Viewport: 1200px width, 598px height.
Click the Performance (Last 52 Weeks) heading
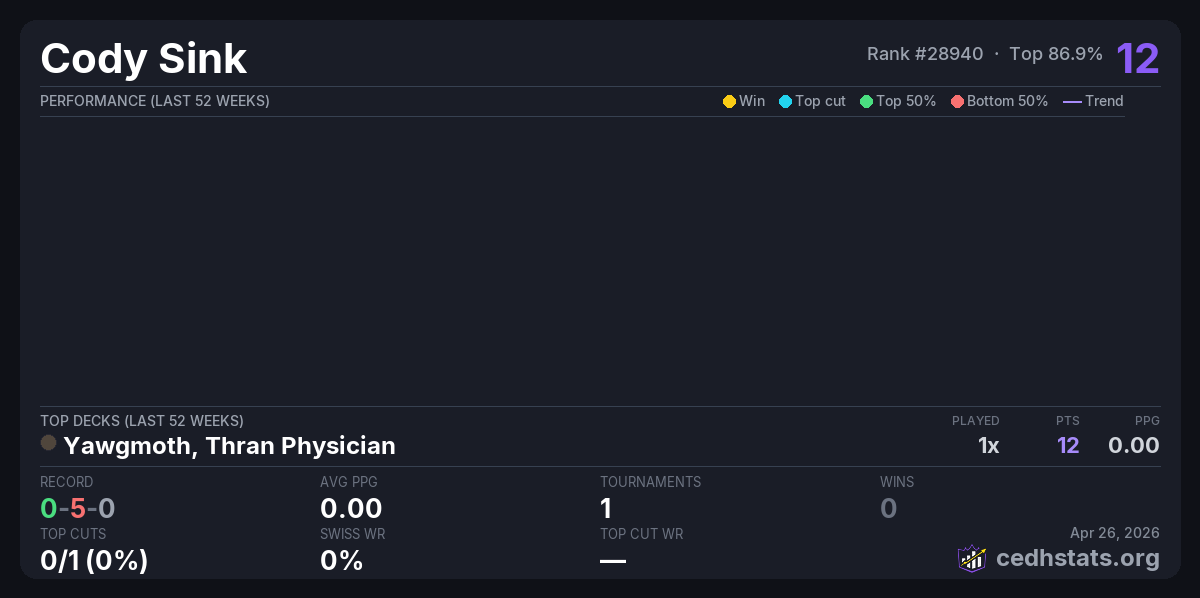[x=155, y=101]
